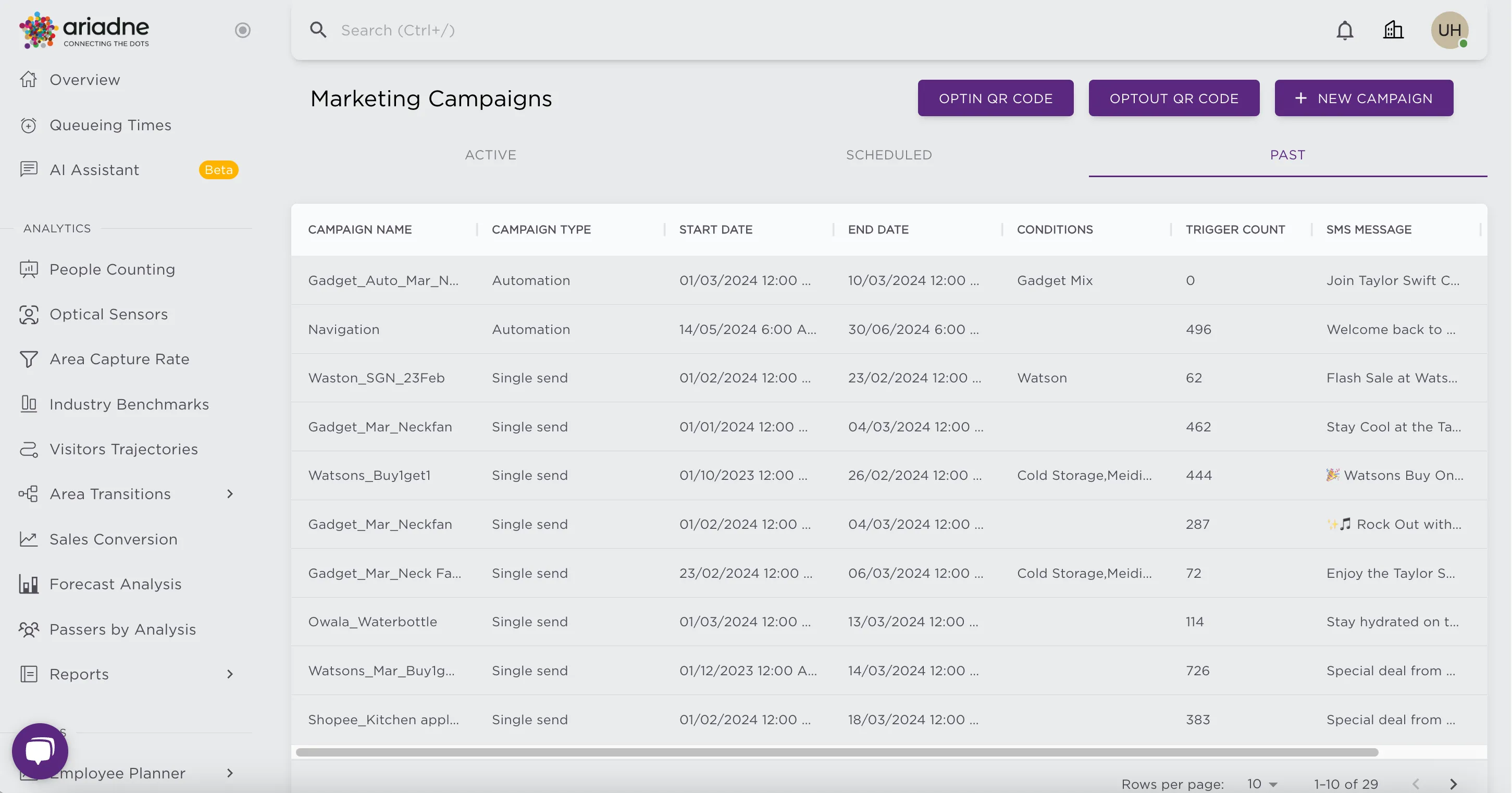Open Industry Benchmarks
Screen dimensions: 1512x793
click(129, 404)
